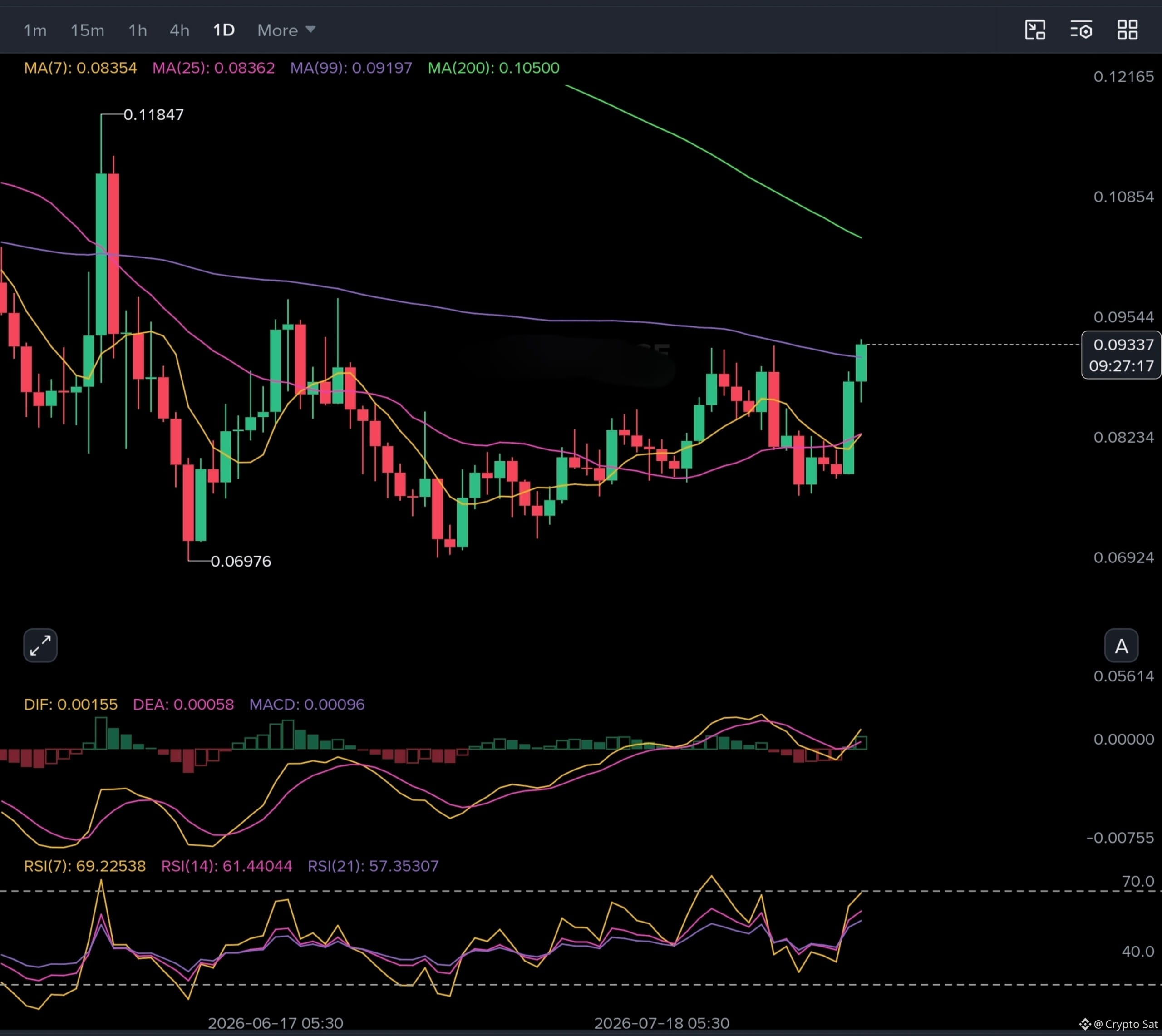This screenshot has width=1162, height=1036.
Task: Open the grid layout icon
Action: coord(1128,30)
